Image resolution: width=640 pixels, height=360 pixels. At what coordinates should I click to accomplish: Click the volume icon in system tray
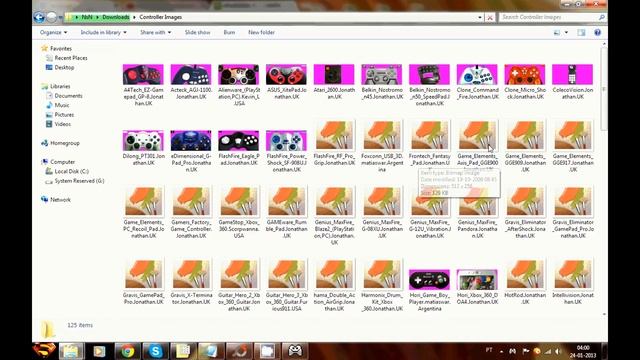click(x=558, y=351)
